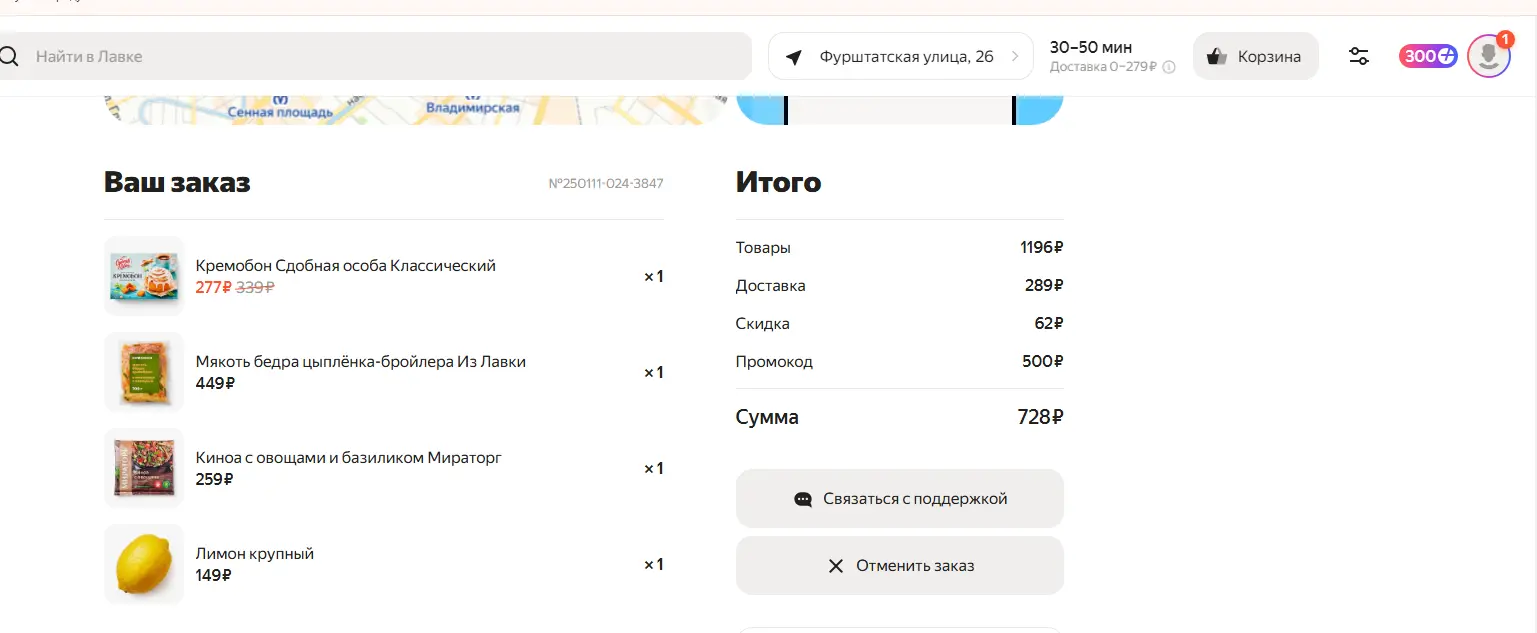Click the Фурштатская улица, 26 address selector

900,56
